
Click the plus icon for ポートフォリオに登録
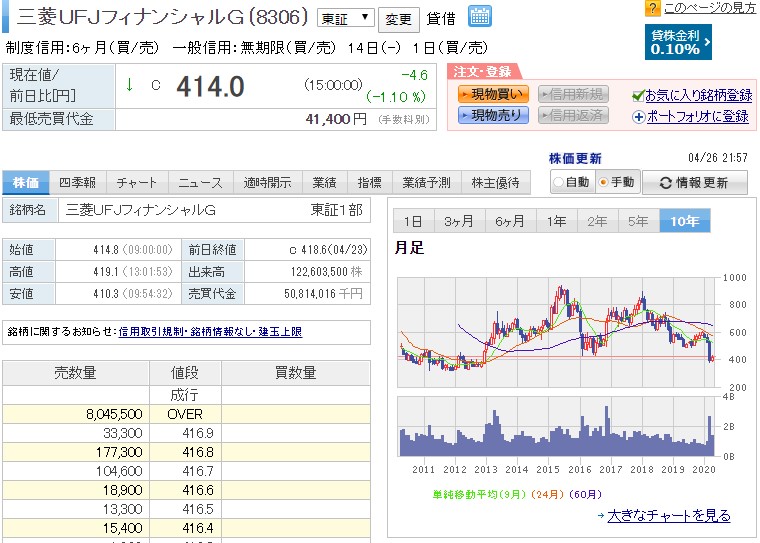(x=639, y=117)
